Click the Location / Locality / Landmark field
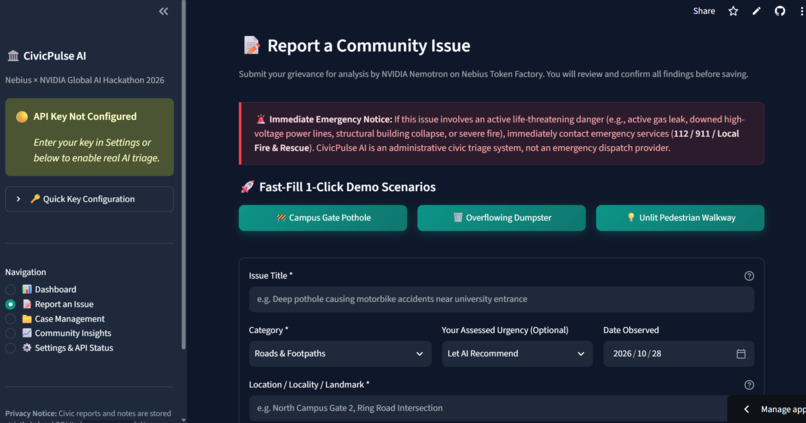 tap(488, 408)
